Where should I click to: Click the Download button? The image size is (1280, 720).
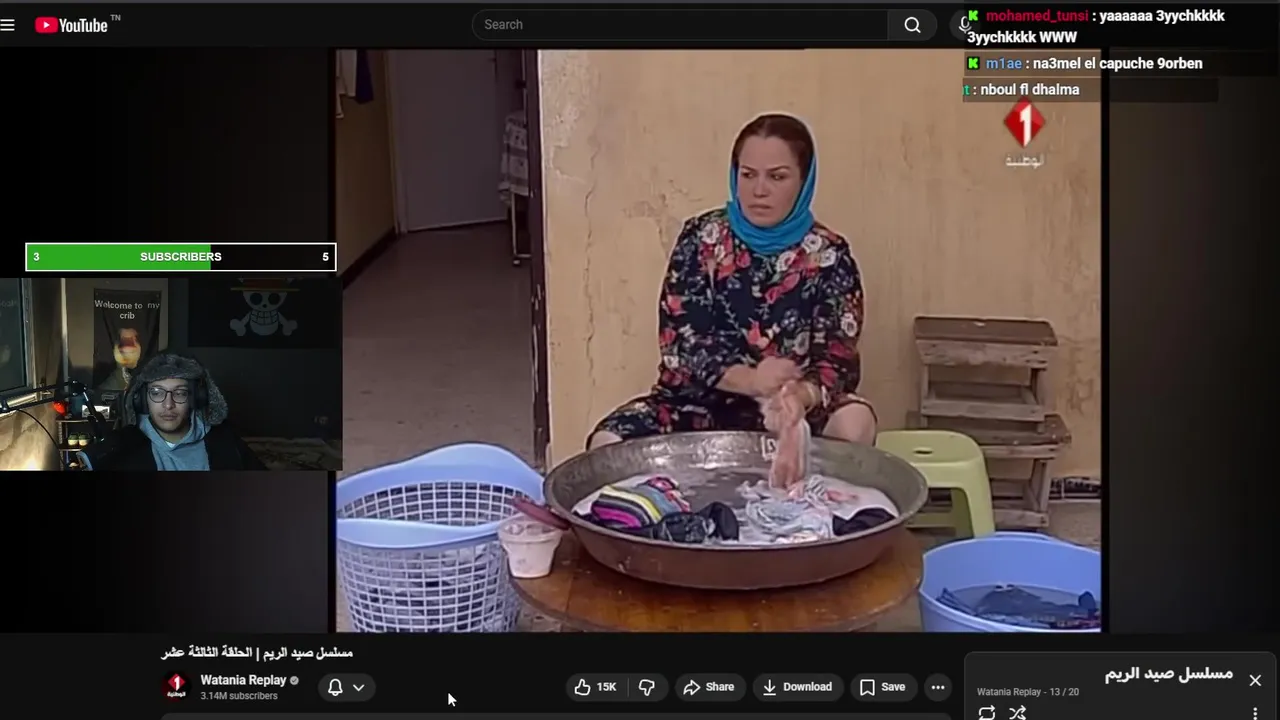pyautogui.click(x=797, y=687)
